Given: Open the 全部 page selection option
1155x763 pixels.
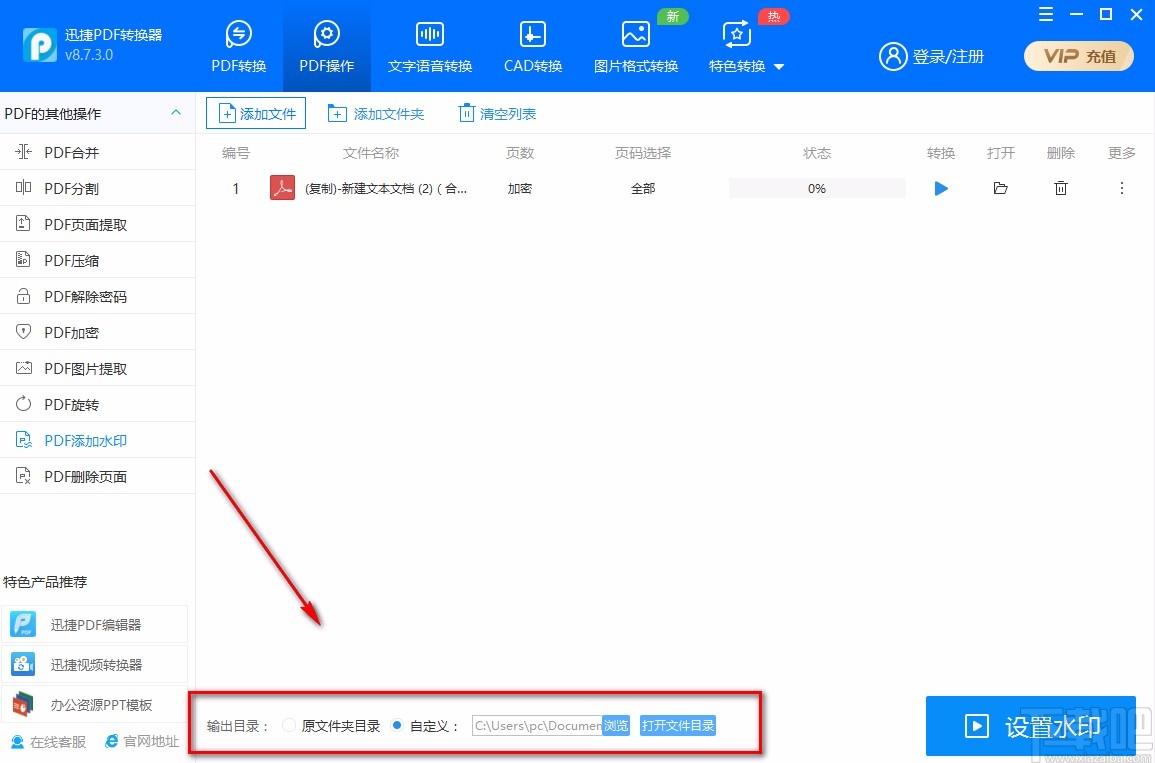Looking at the screenshot, I should (x=642, y=188).
